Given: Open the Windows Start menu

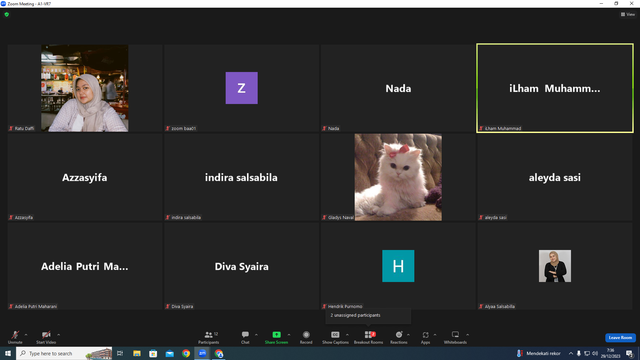Looking at the screenshot, I should (x=8, y=353).
